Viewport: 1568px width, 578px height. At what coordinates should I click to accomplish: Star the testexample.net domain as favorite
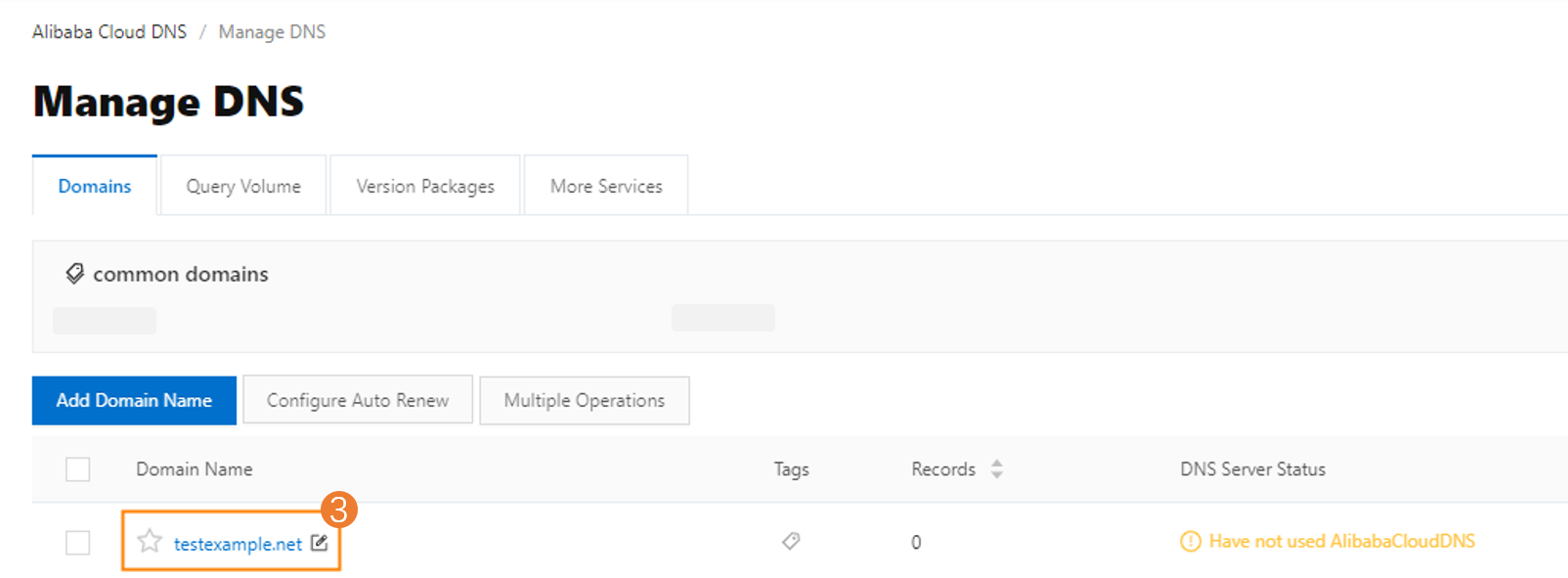[x=150, y=541]
